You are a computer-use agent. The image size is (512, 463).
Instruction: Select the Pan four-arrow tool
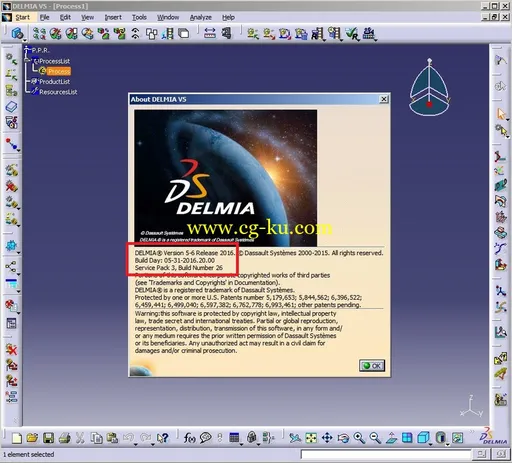pyautogui.click(x=327, y=438)
